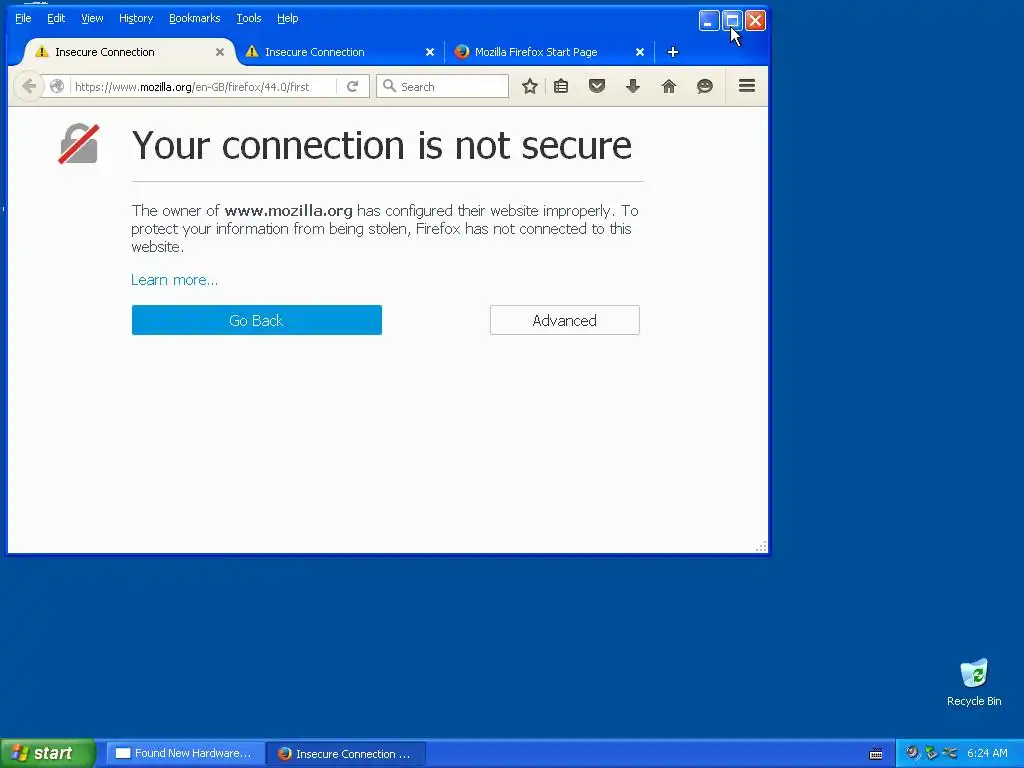Click Insecure Connection taskbar button

point(346,754)
